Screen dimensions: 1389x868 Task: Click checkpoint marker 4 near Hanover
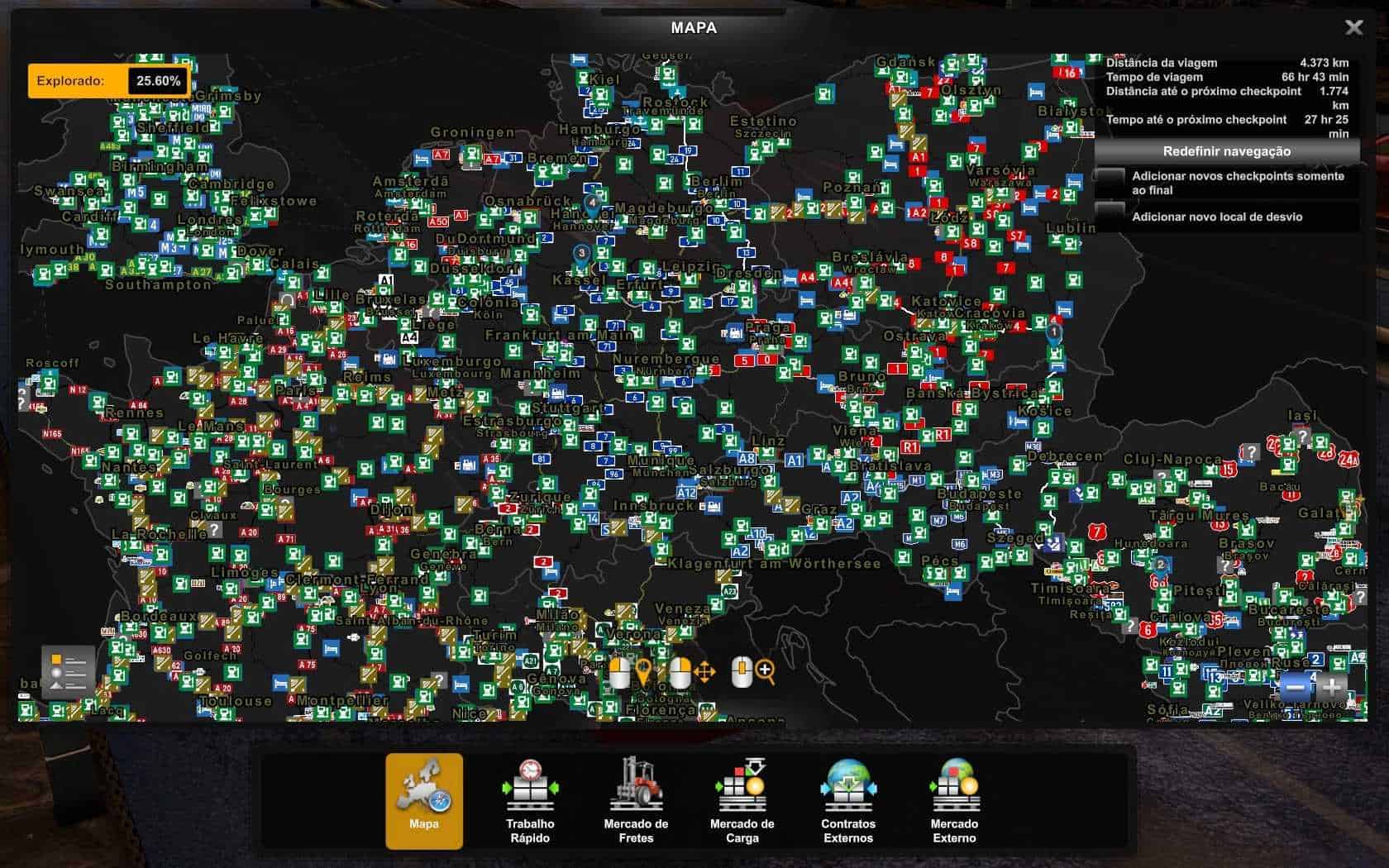(x=592, y=203)
